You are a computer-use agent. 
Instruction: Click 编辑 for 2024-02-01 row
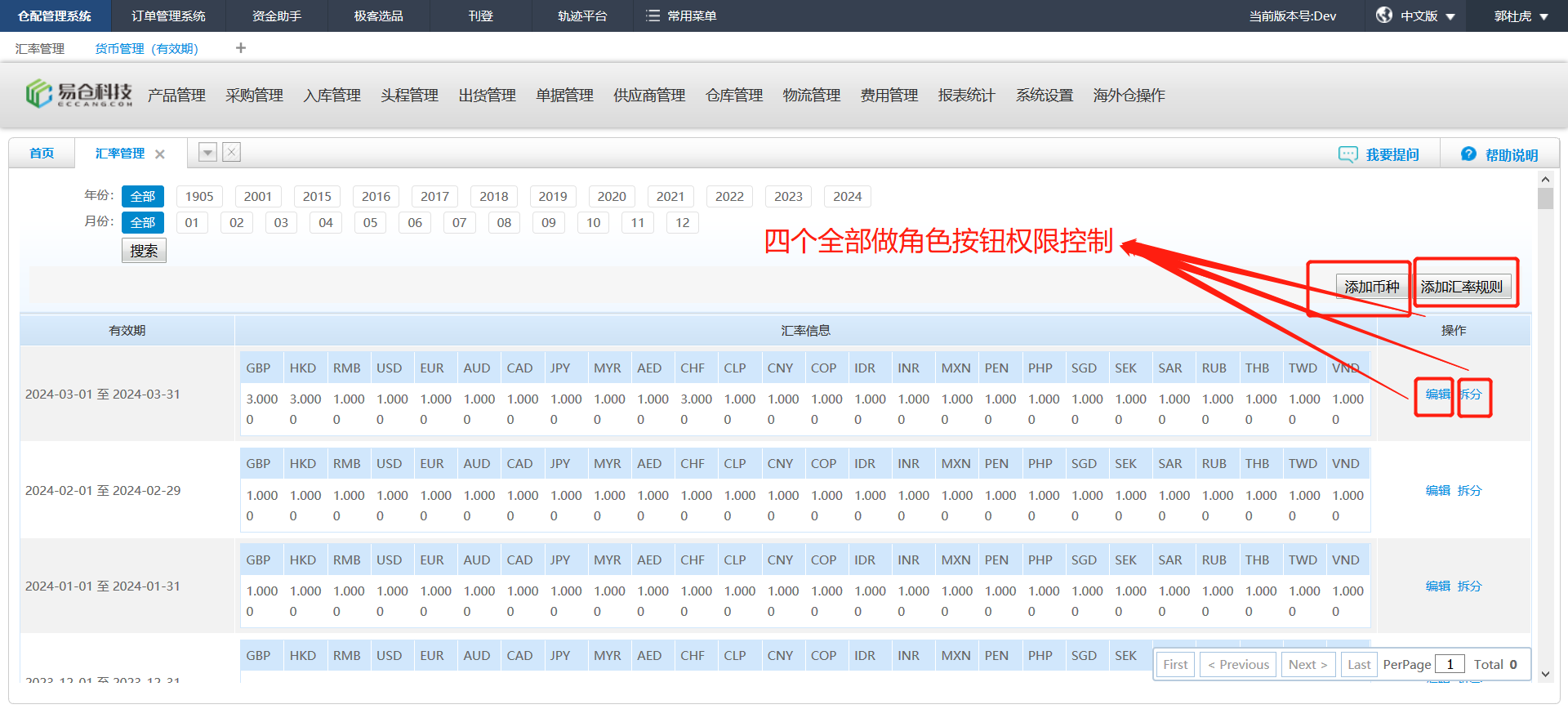click(1437, 490)
